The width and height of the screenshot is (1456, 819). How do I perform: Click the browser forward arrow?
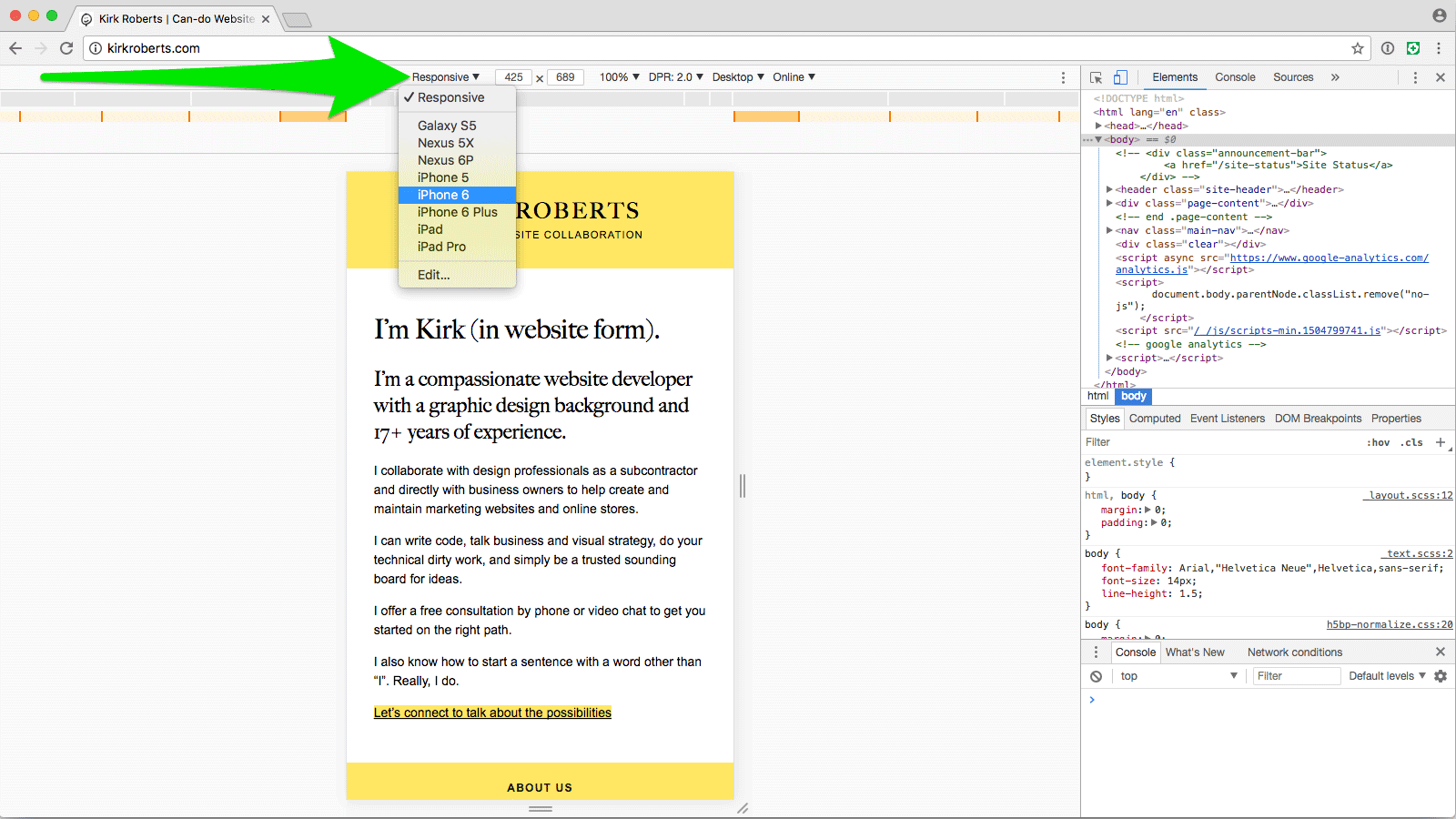click(40, 48)
